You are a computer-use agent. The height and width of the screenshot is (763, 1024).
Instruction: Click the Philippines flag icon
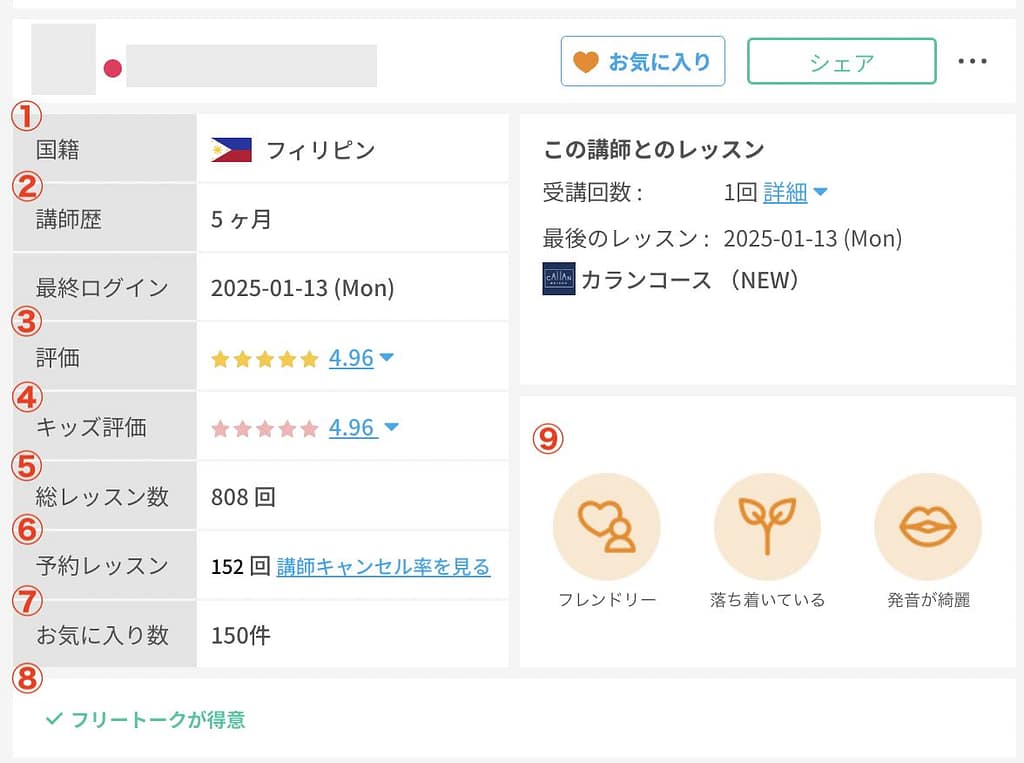231,151
